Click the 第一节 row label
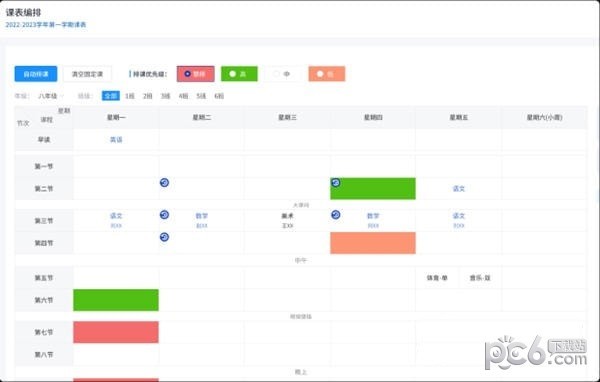 point(44,166)
